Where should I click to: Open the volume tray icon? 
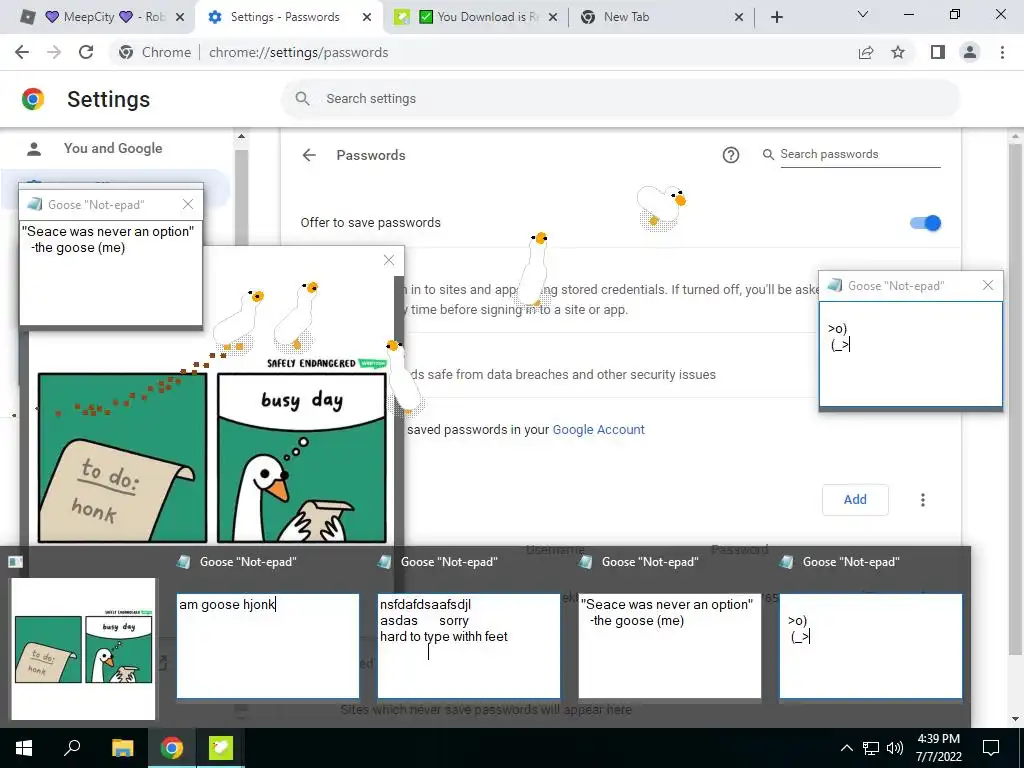click(x=895, y=748)
